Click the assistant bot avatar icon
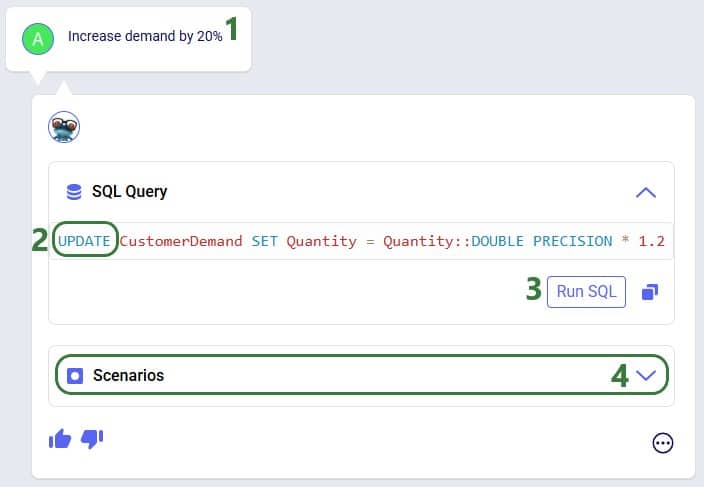This screenshot has width=704, height=487. click(64, 127)
